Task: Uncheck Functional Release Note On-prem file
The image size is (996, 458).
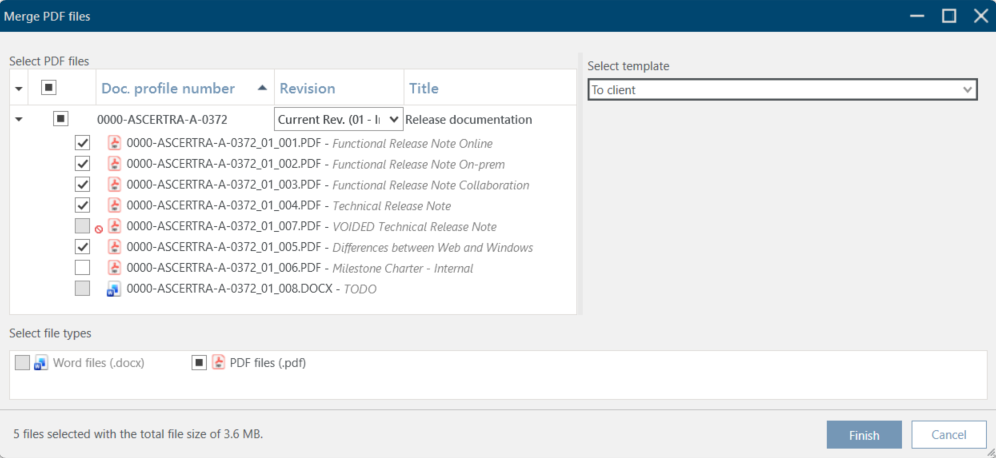Action: 83,164
